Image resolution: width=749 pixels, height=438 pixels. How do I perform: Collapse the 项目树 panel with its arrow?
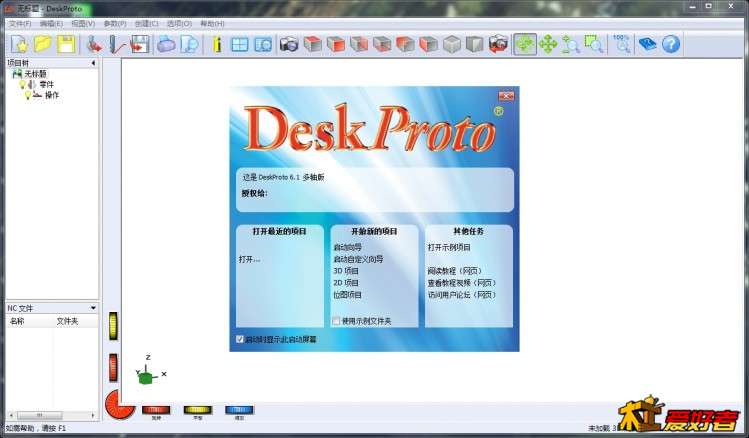pos(93,63)
